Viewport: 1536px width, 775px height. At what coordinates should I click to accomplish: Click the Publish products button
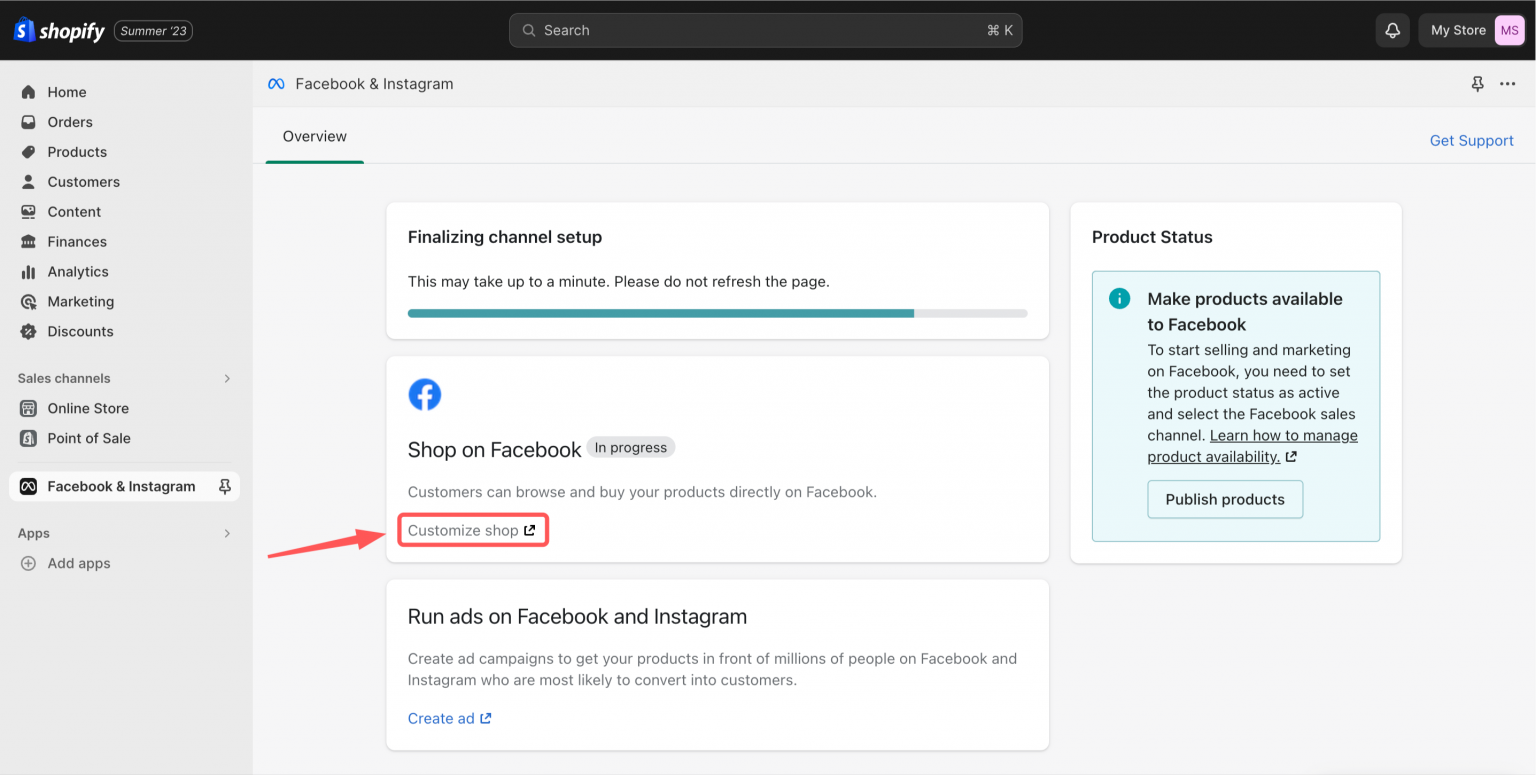tap(1225, 499)
